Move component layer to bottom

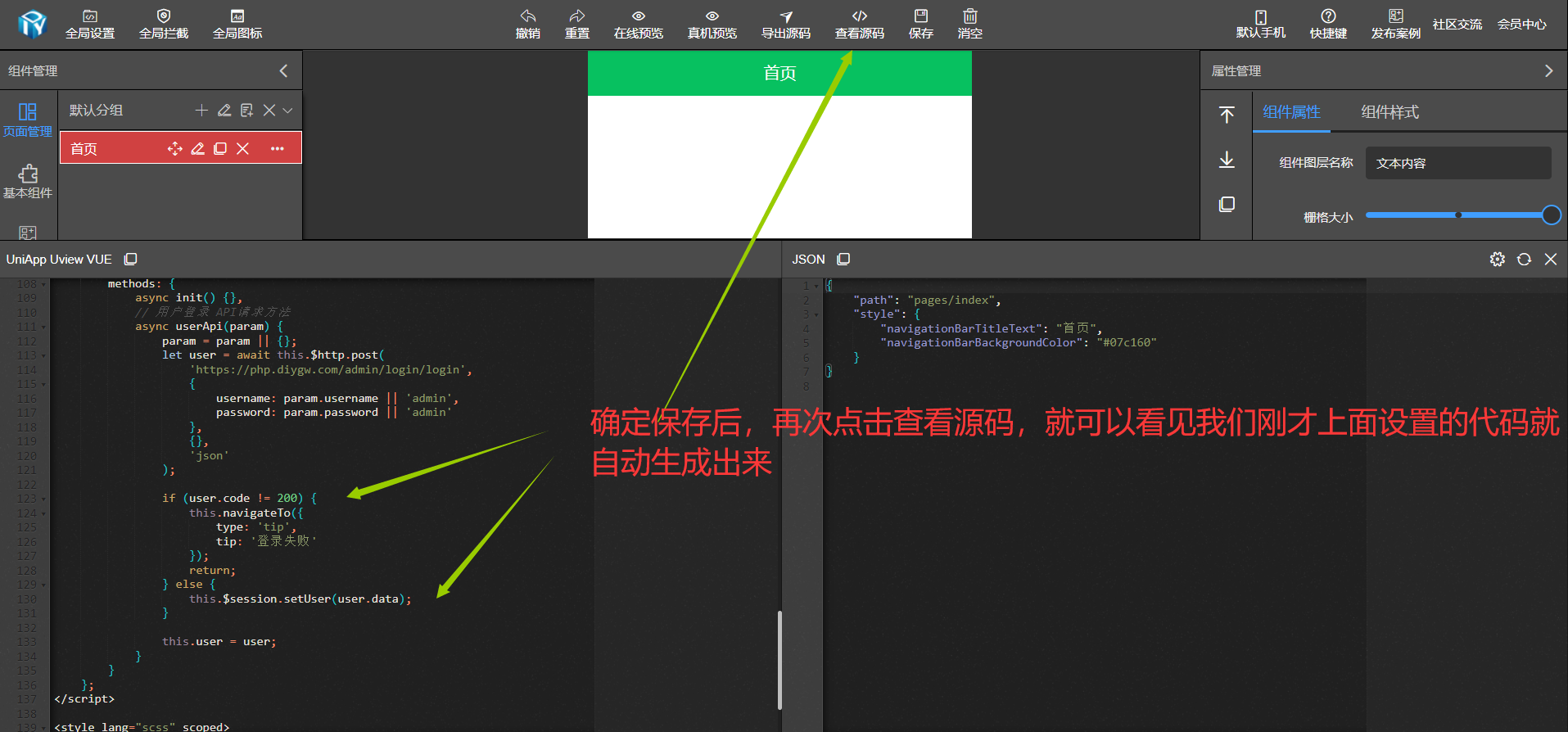1227,159
